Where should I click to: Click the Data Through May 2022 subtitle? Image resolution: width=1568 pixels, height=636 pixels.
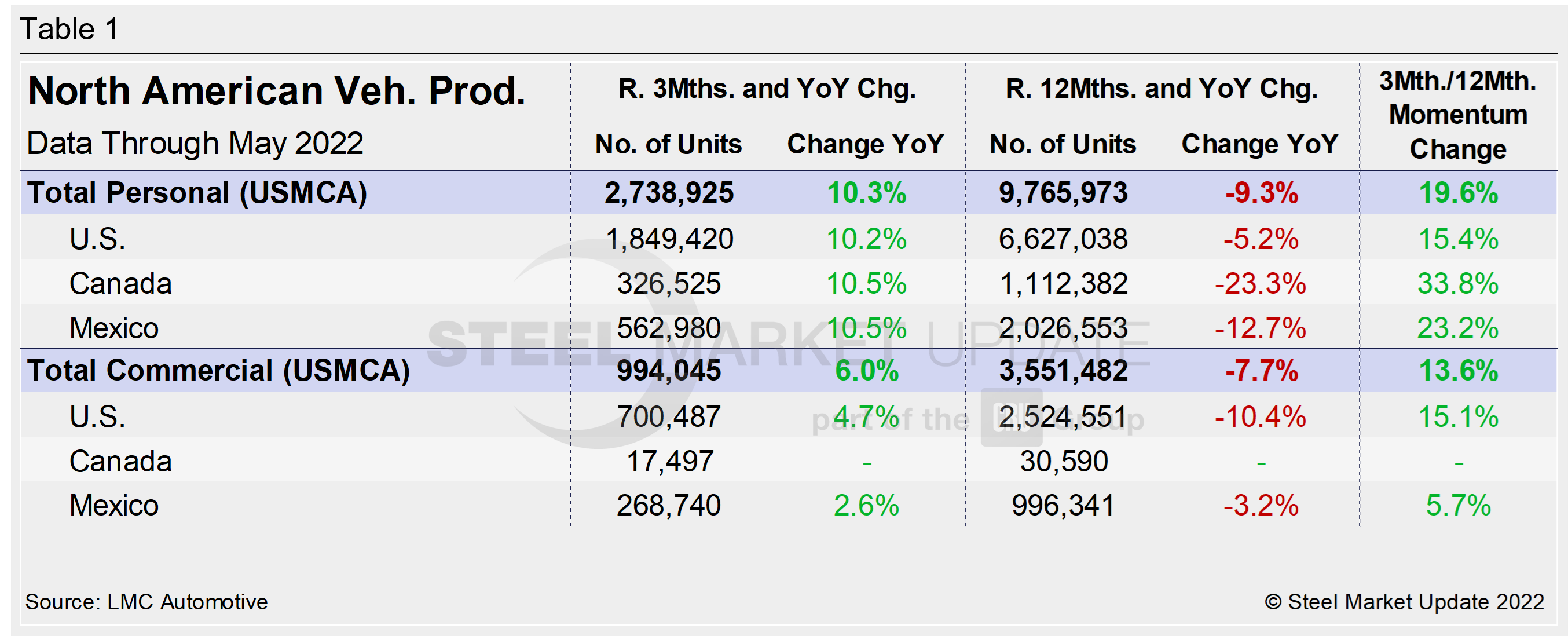195,144
